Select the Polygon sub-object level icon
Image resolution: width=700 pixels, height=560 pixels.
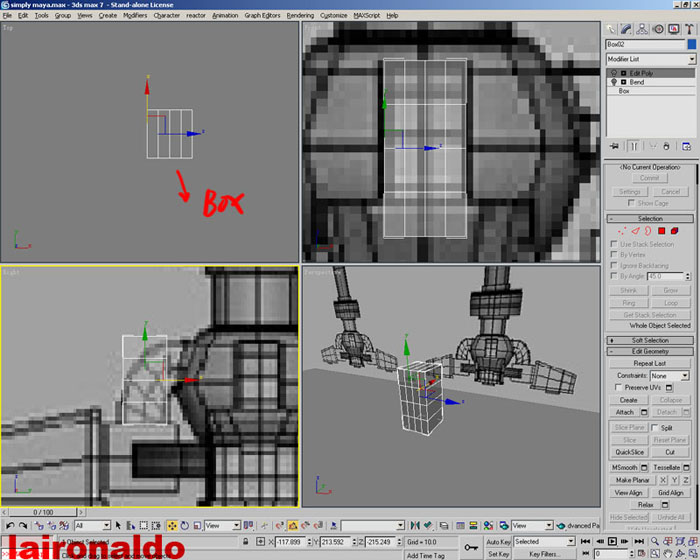coord(661,231)
